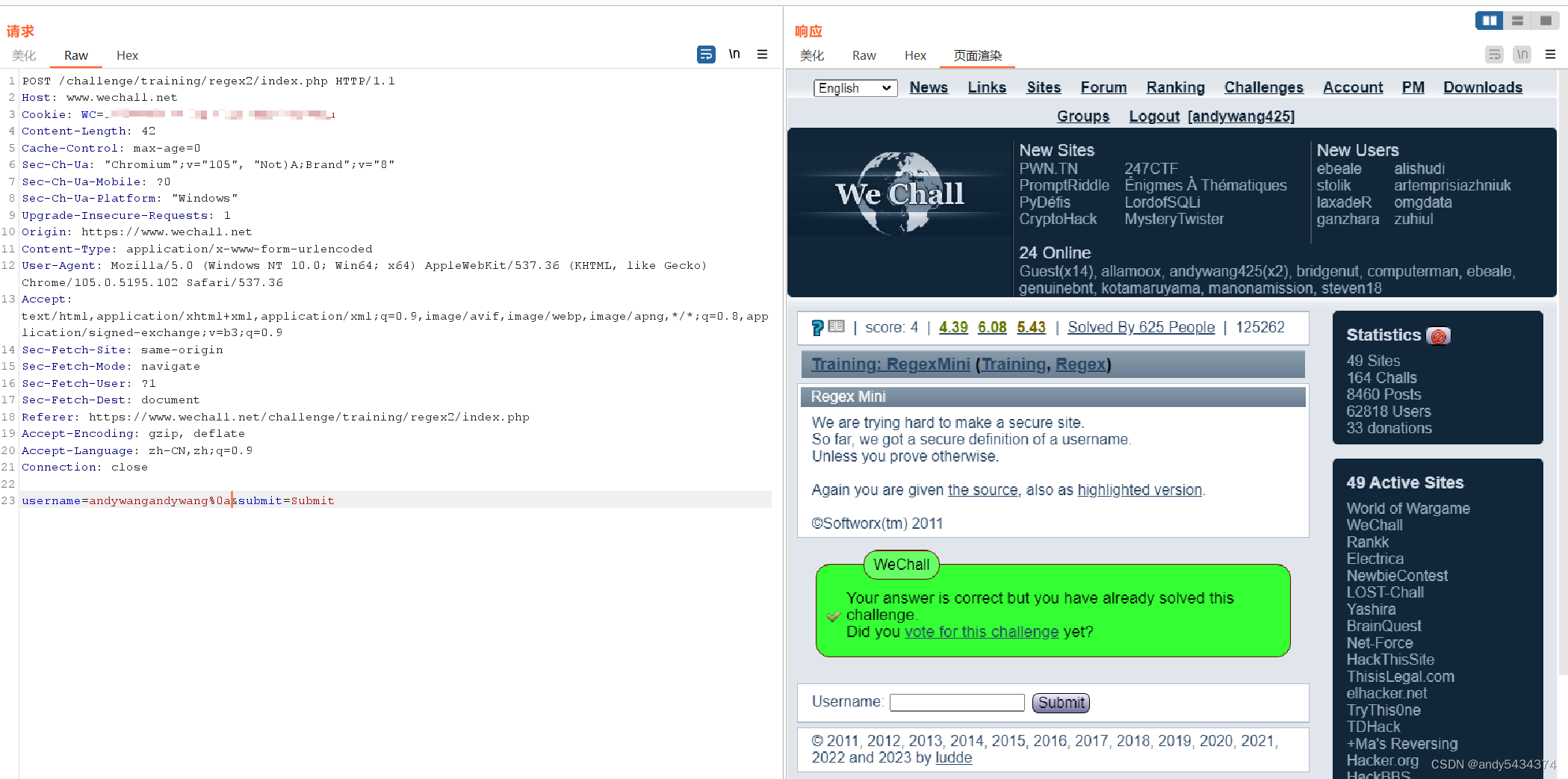This screenshot has height=779, width=1568.
Task: Click the 4.39 vote score link
Action: point(953,327)
